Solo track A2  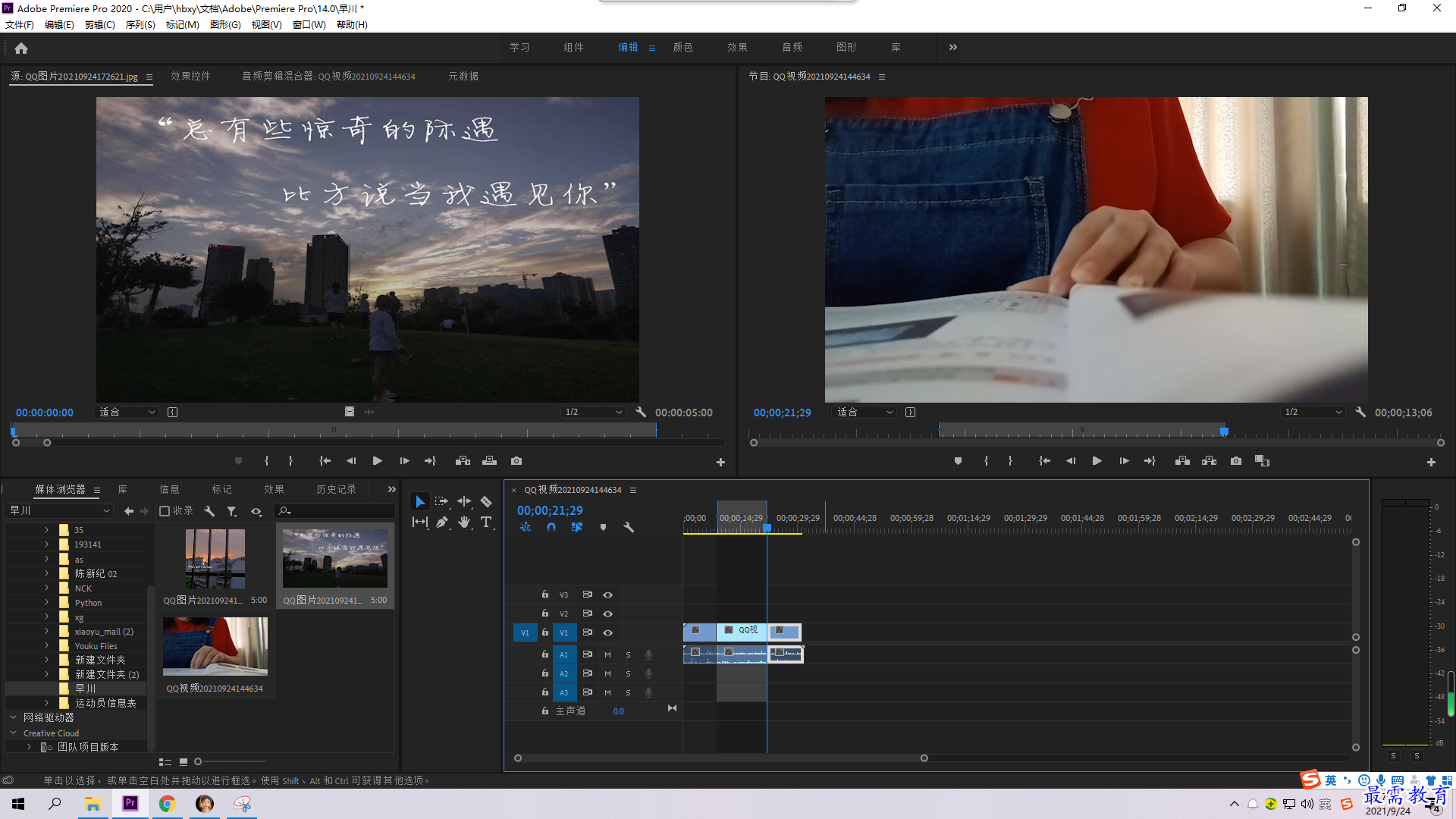(628, 673)
